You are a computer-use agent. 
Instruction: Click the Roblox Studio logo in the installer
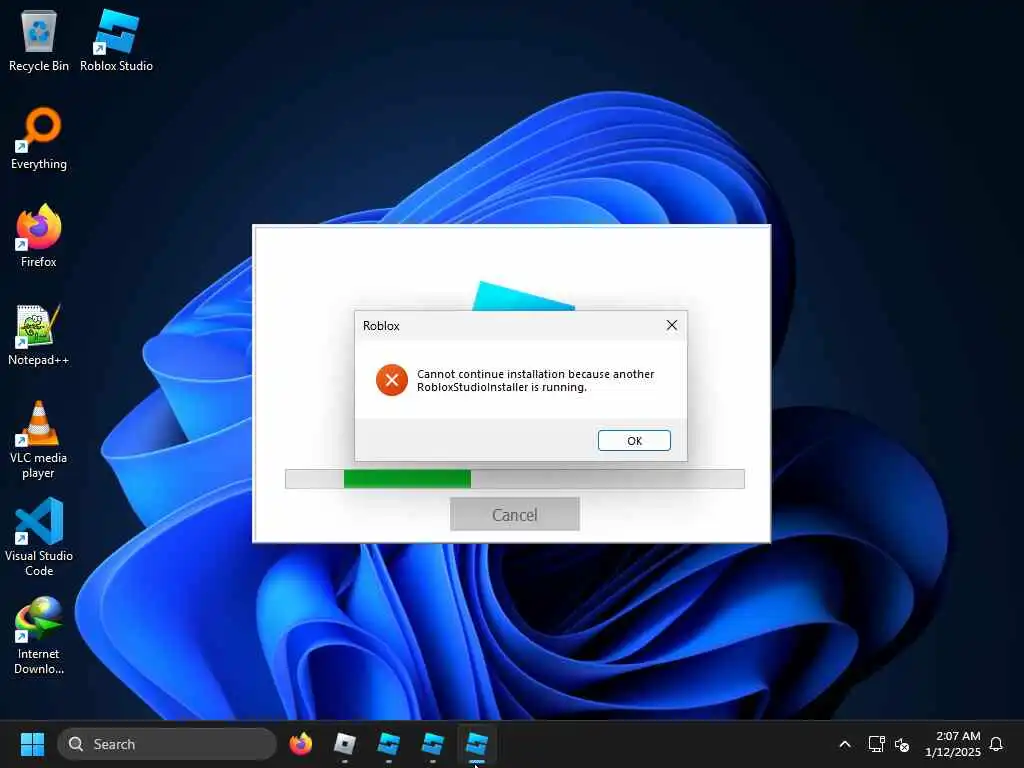tap(523, 296)
